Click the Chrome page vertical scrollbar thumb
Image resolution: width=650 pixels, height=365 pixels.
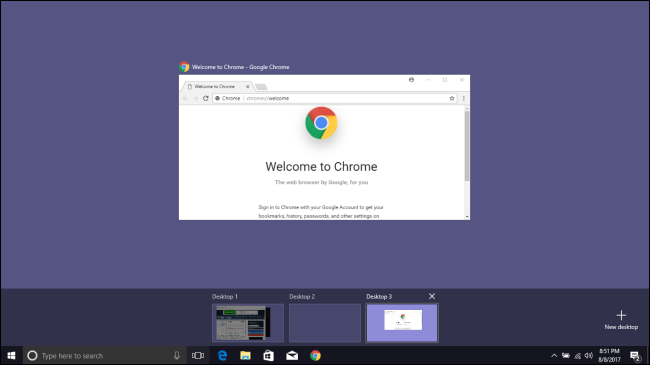tap(467, 146)
